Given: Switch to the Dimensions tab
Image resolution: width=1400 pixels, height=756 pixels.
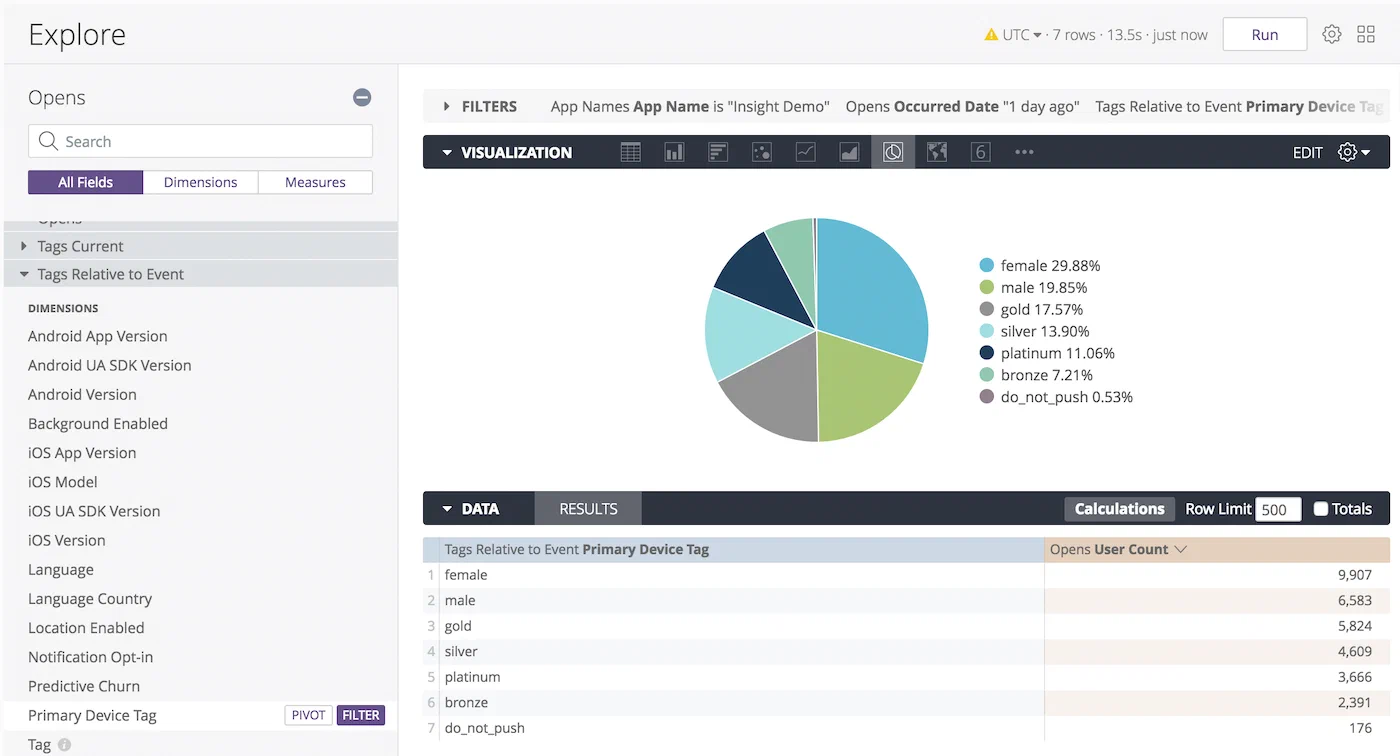Looking at the screenshot, I should click(200, 182).
